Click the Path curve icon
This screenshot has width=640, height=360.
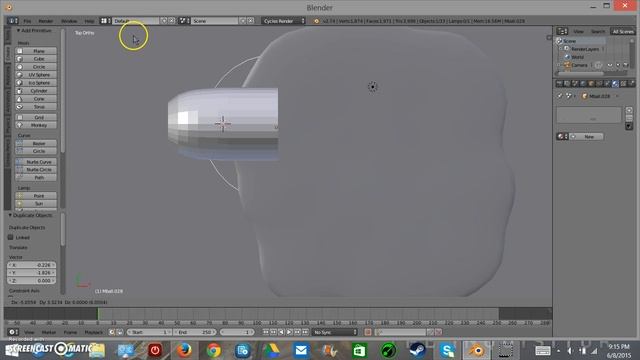tap(19, 178)
